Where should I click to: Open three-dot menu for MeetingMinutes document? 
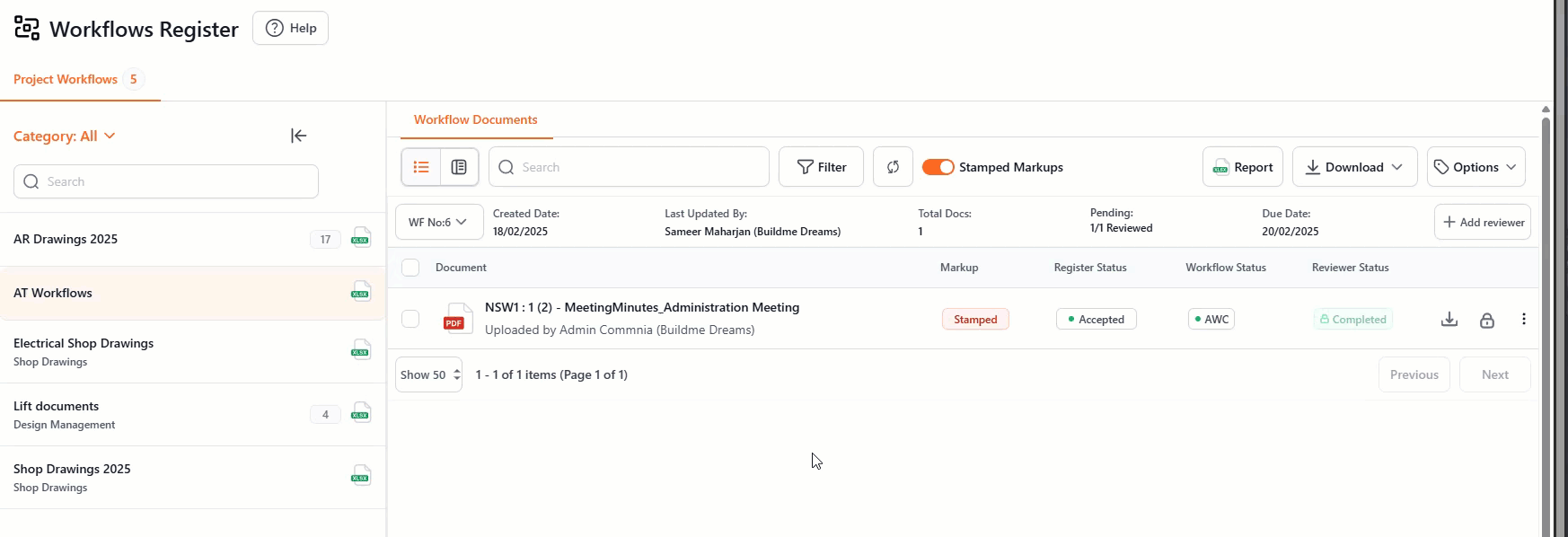[x=1523, y=319]
